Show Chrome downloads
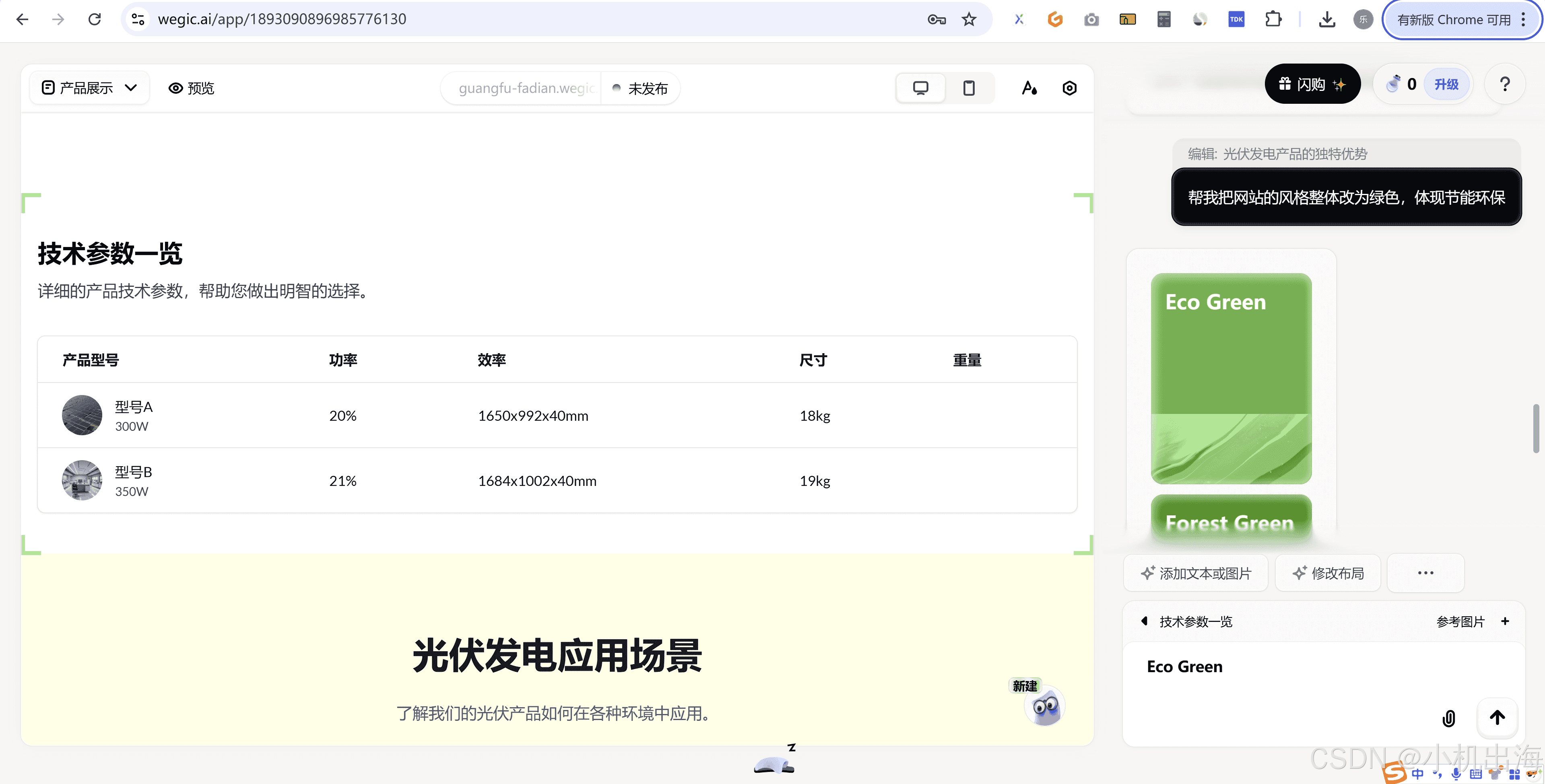Viewport: 1545px width, 784px height. click(1327, 20)
